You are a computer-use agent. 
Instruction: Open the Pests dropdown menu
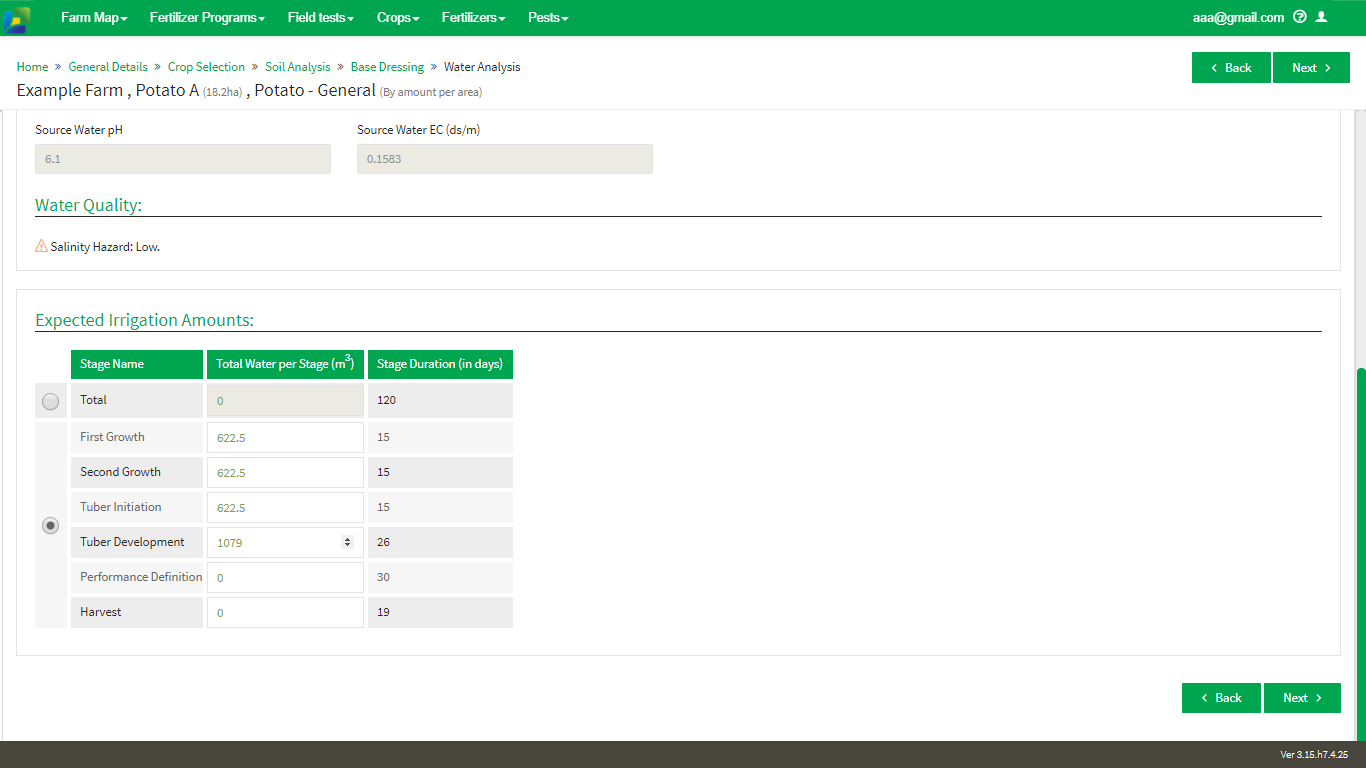coord(548,18)
